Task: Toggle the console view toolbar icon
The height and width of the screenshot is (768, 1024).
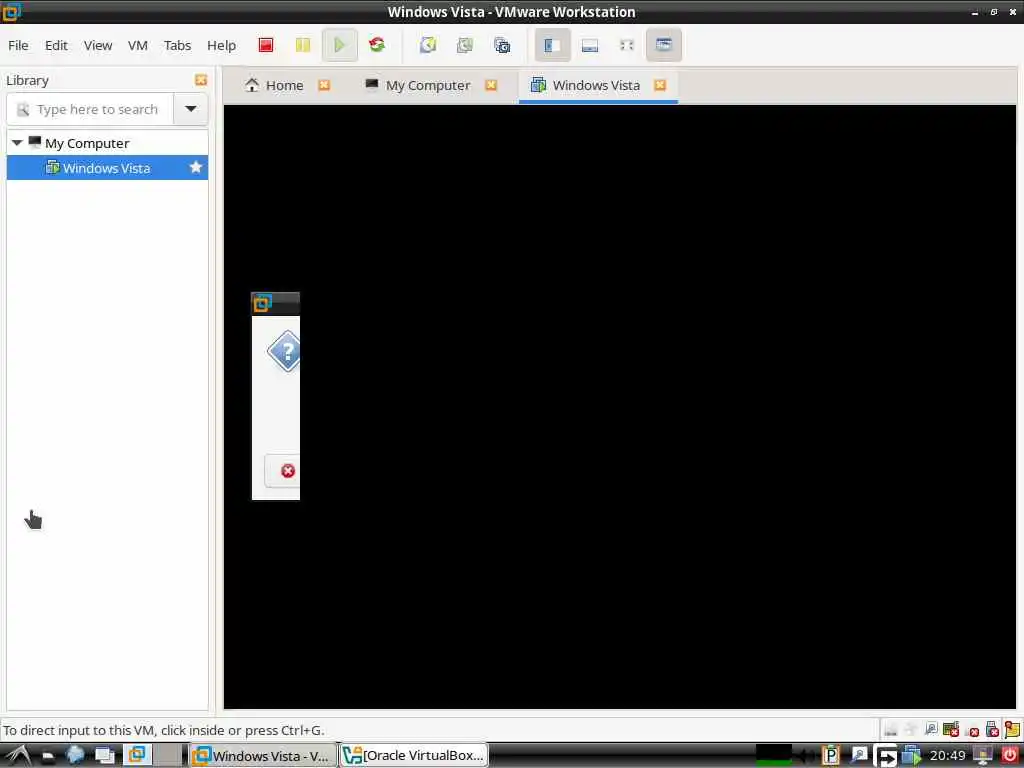Action: click(x=664, y=45)
